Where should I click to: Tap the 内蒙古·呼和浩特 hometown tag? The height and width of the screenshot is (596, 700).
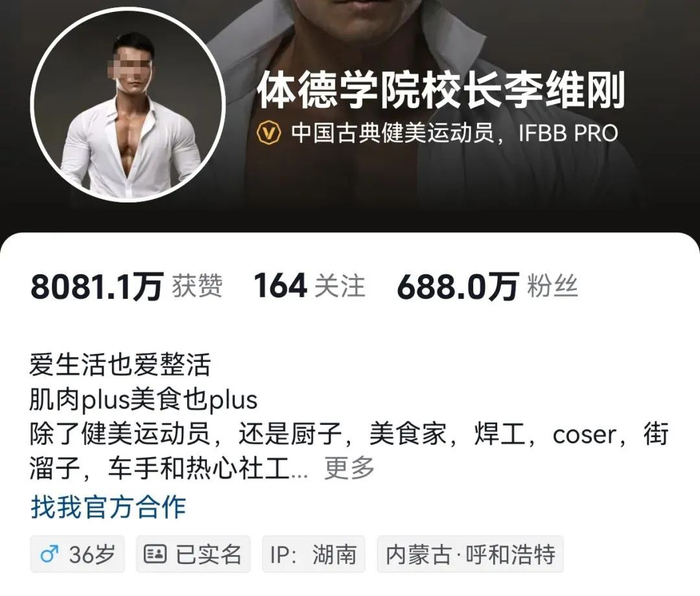(470, 554)
